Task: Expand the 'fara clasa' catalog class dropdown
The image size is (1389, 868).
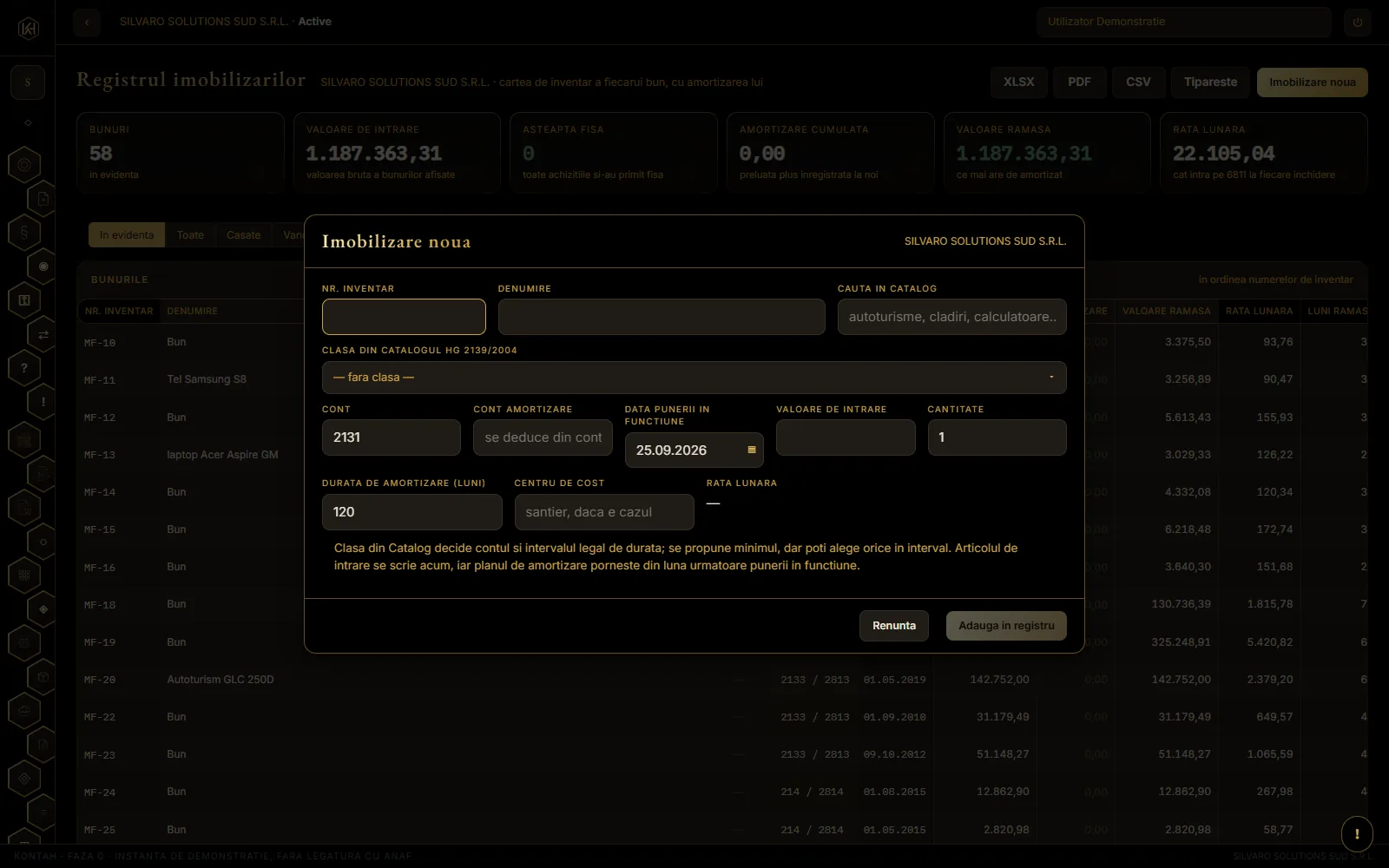Action: 694,378
